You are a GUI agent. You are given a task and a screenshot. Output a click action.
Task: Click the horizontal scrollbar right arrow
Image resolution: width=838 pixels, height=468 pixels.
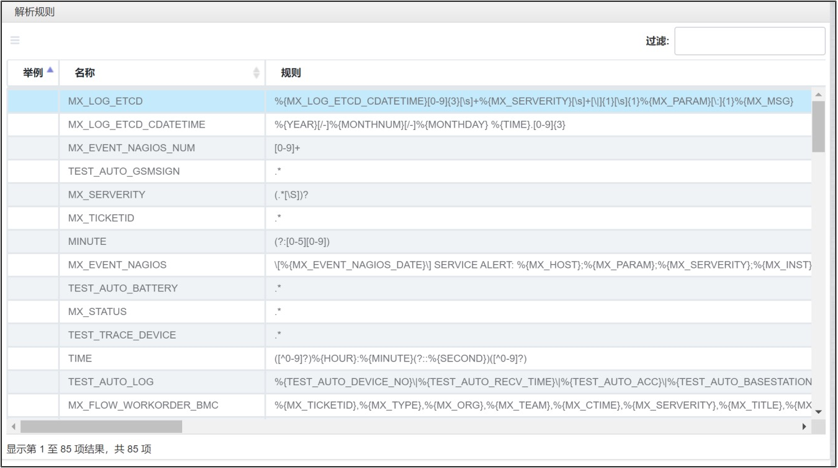pos(804,426)
